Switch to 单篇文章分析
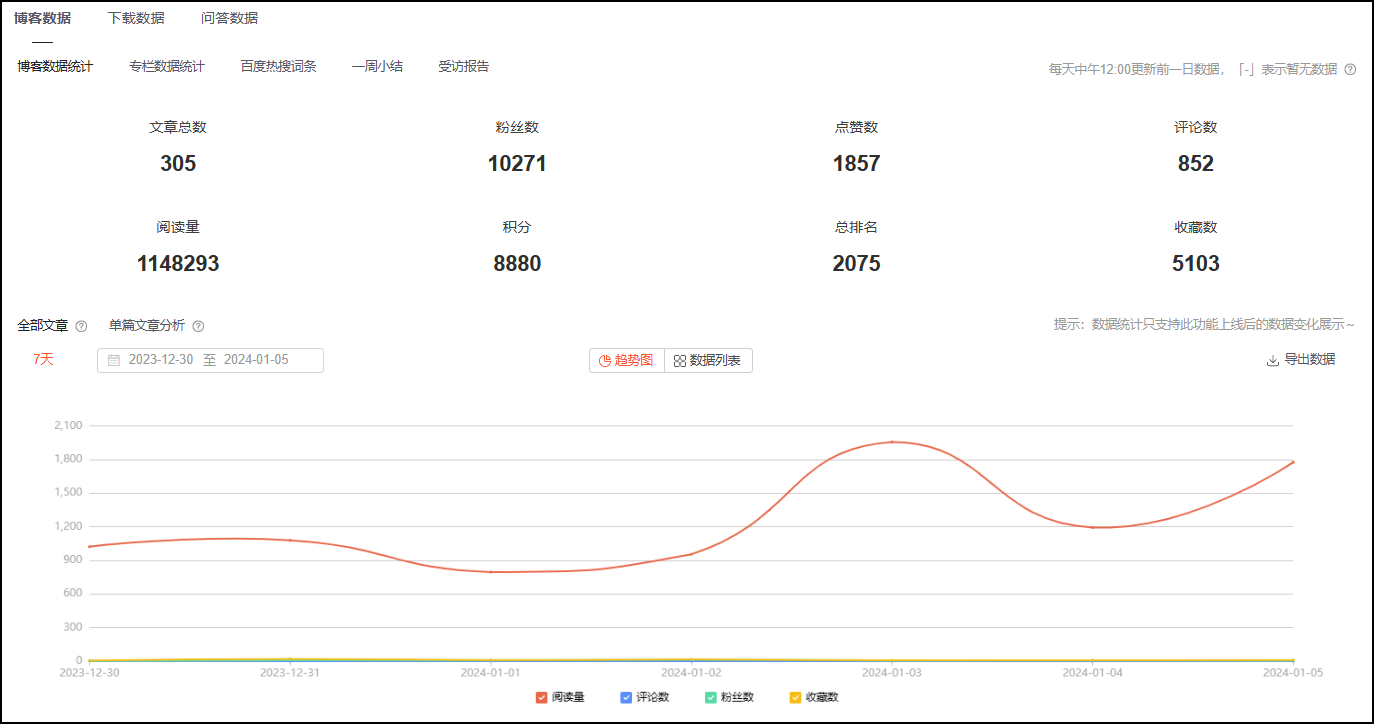This screenshot has width=1374, height=724. [147, 325]
